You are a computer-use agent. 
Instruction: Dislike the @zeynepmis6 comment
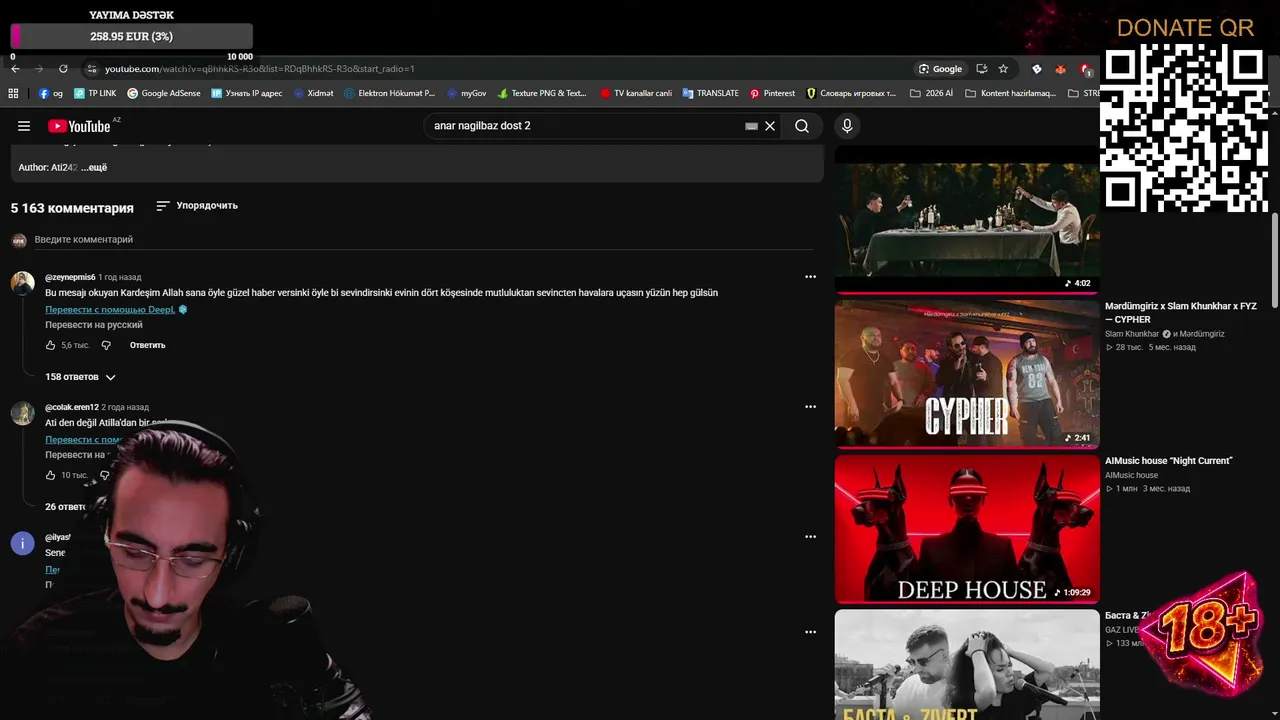106,345
